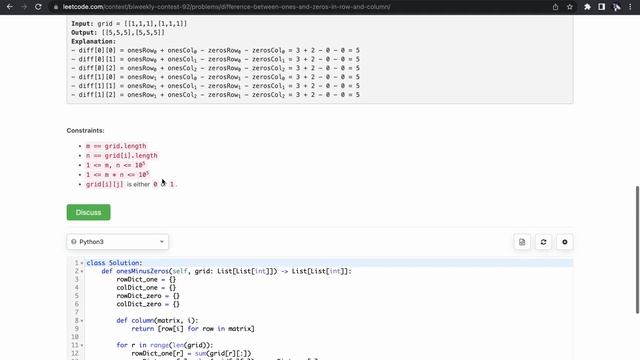The image size is (640, 360).
Task: Click code line 4 'colDict_one = {}'
Action: [x=146, y=288]
